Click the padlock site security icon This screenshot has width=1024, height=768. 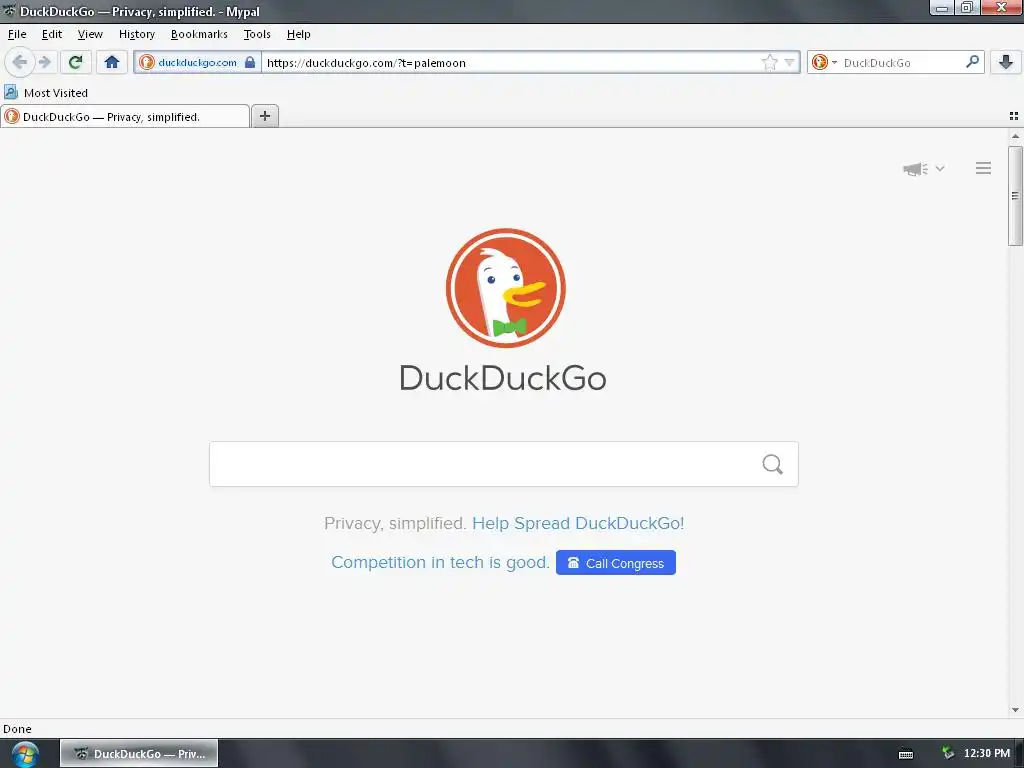coord(249,63)
